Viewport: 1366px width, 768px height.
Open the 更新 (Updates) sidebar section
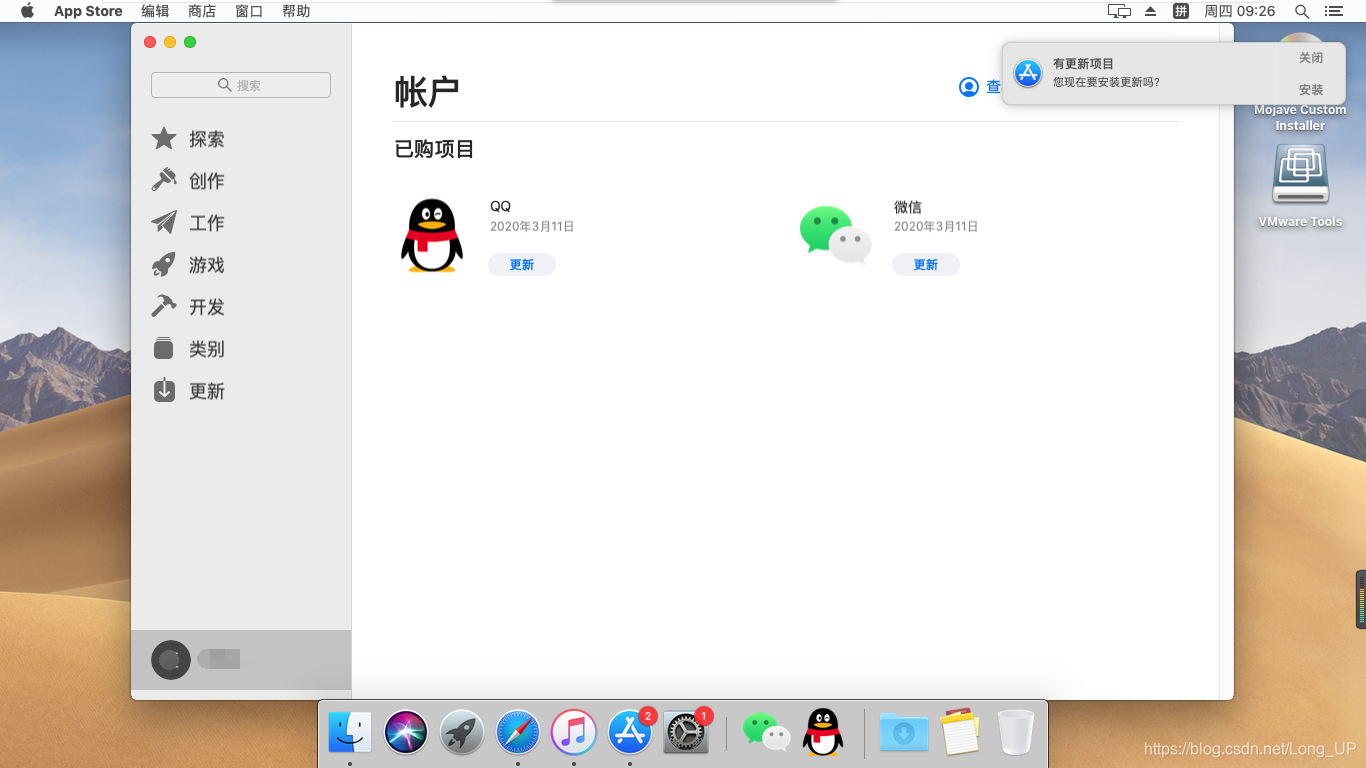pos(188,391)
